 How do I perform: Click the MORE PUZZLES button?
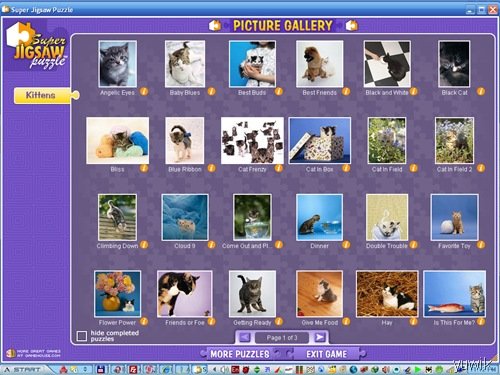240,354
